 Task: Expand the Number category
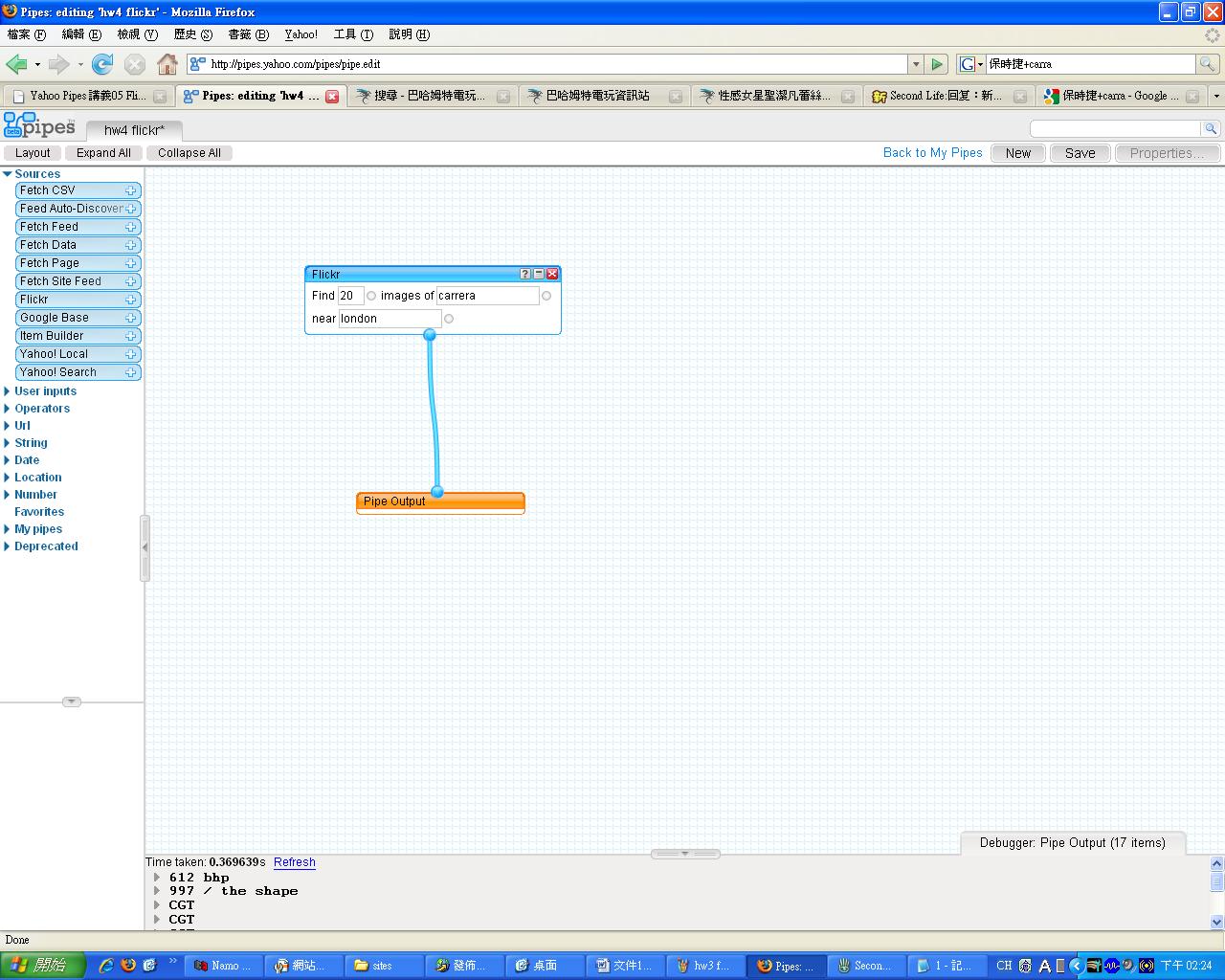(x=8, y=495)
